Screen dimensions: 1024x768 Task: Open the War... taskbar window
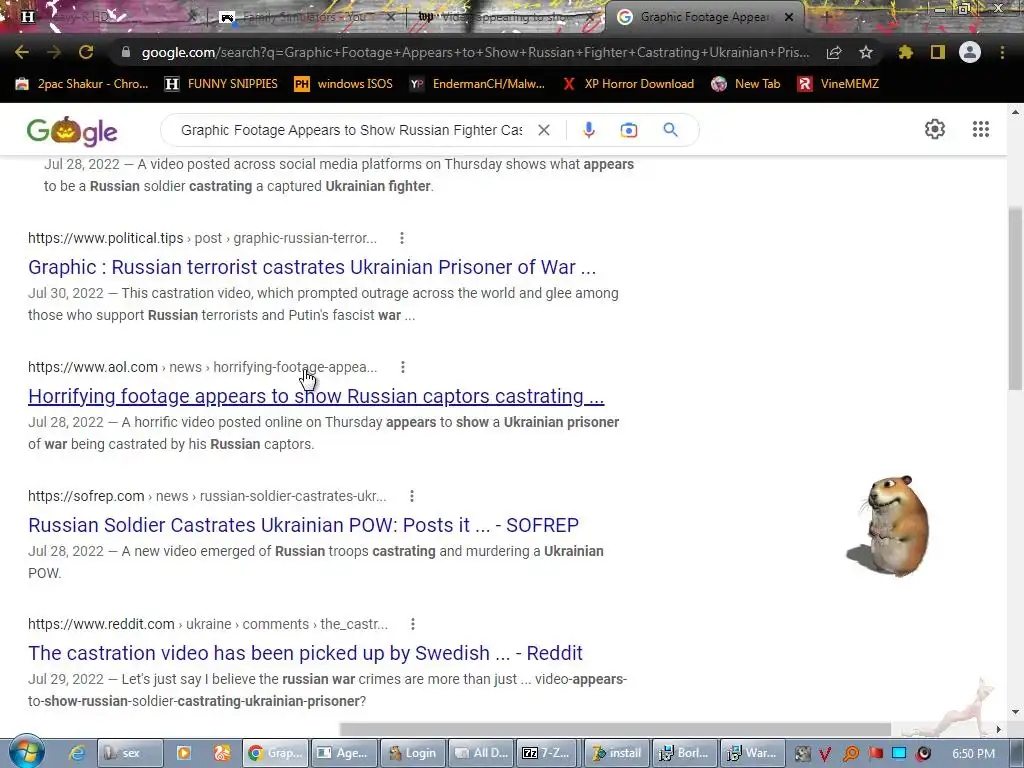[752, 753]
